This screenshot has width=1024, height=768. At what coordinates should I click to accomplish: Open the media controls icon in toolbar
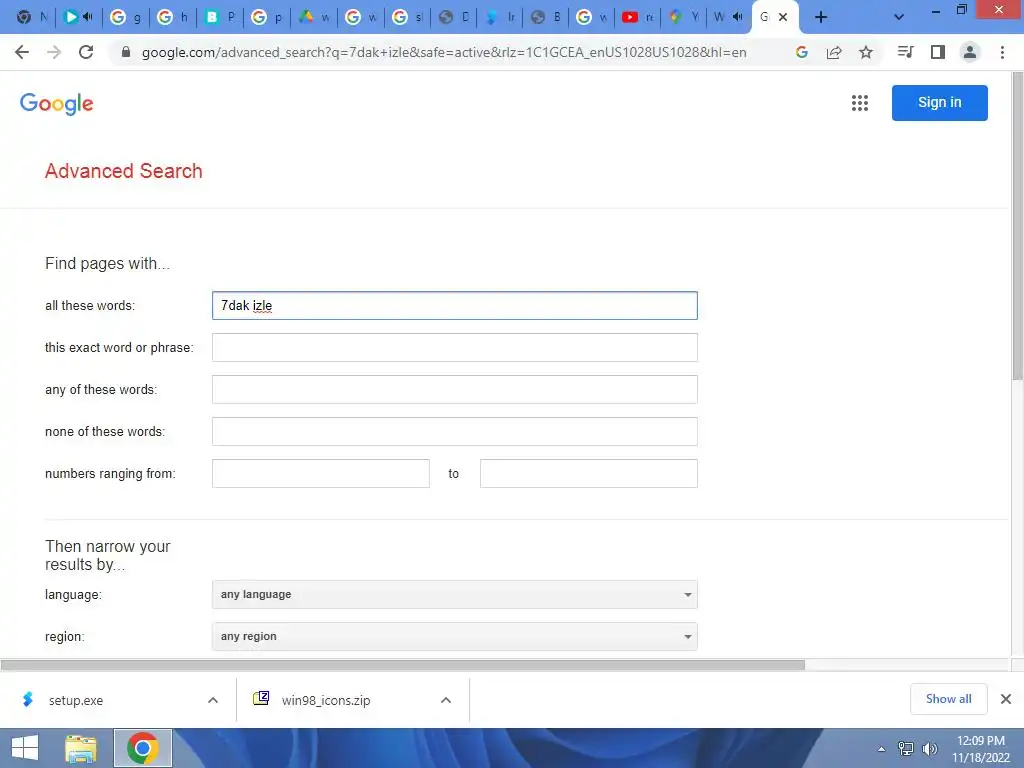[906, 52]
